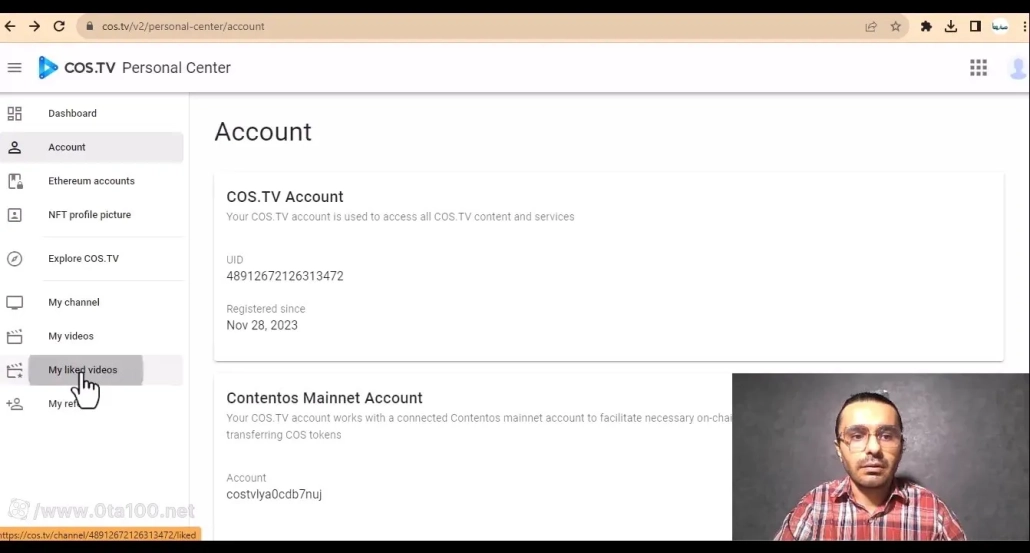This screenshot has width=1030, height=553.
Task: Select My liked videos in sidebar
Action: pos(84,370)
